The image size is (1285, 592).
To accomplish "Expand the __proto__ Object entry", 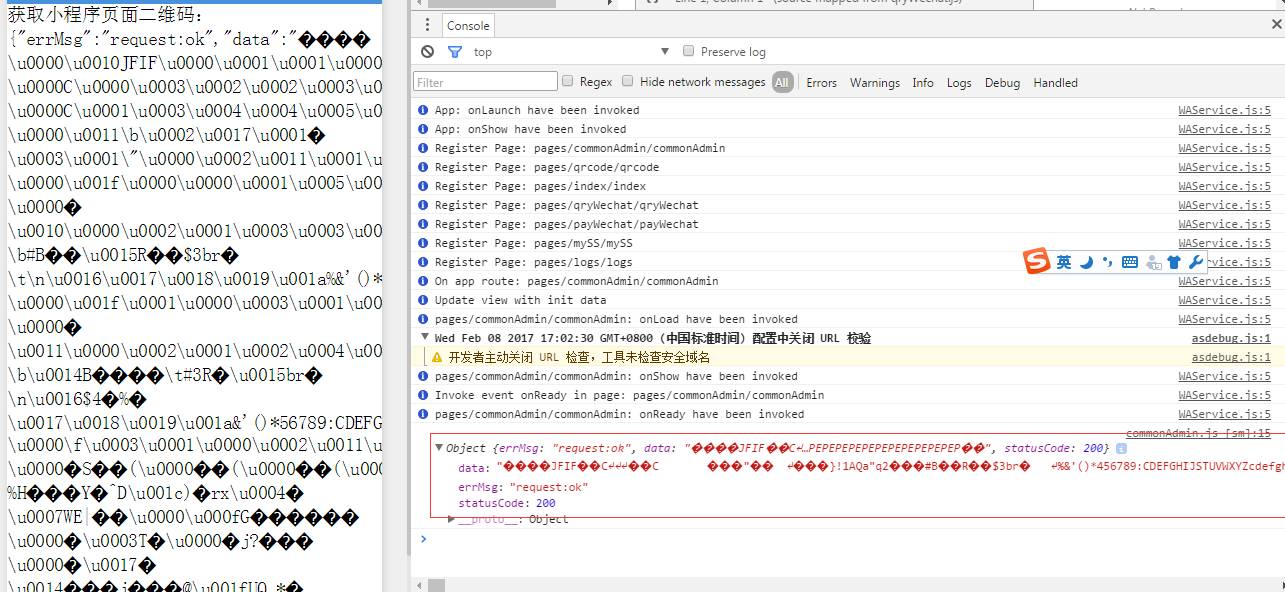I will [452, 519].
